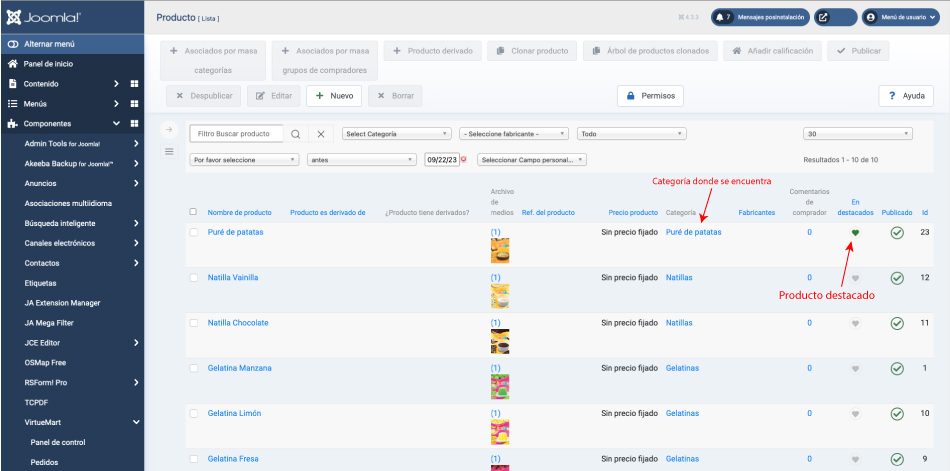
Task: Open Contenido dashboard grid icon
Action: [135, 84]
